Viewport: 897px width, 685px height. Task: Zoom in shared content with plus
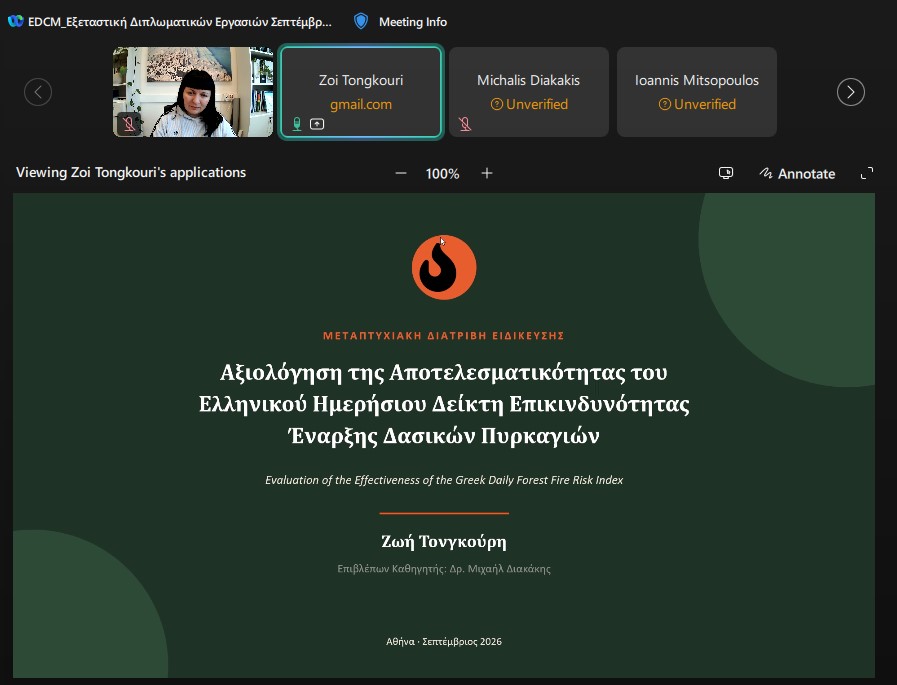tap(487, 173)
